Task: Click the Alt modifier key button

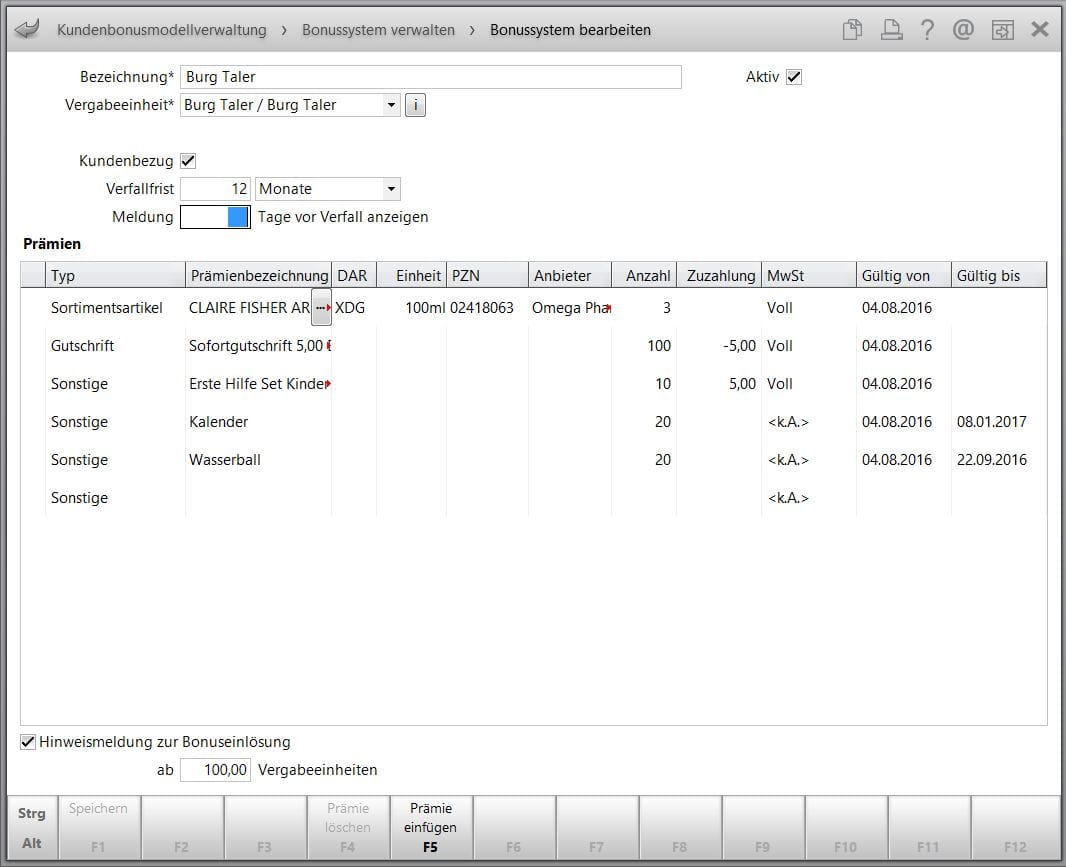Action: pos(31,843)
